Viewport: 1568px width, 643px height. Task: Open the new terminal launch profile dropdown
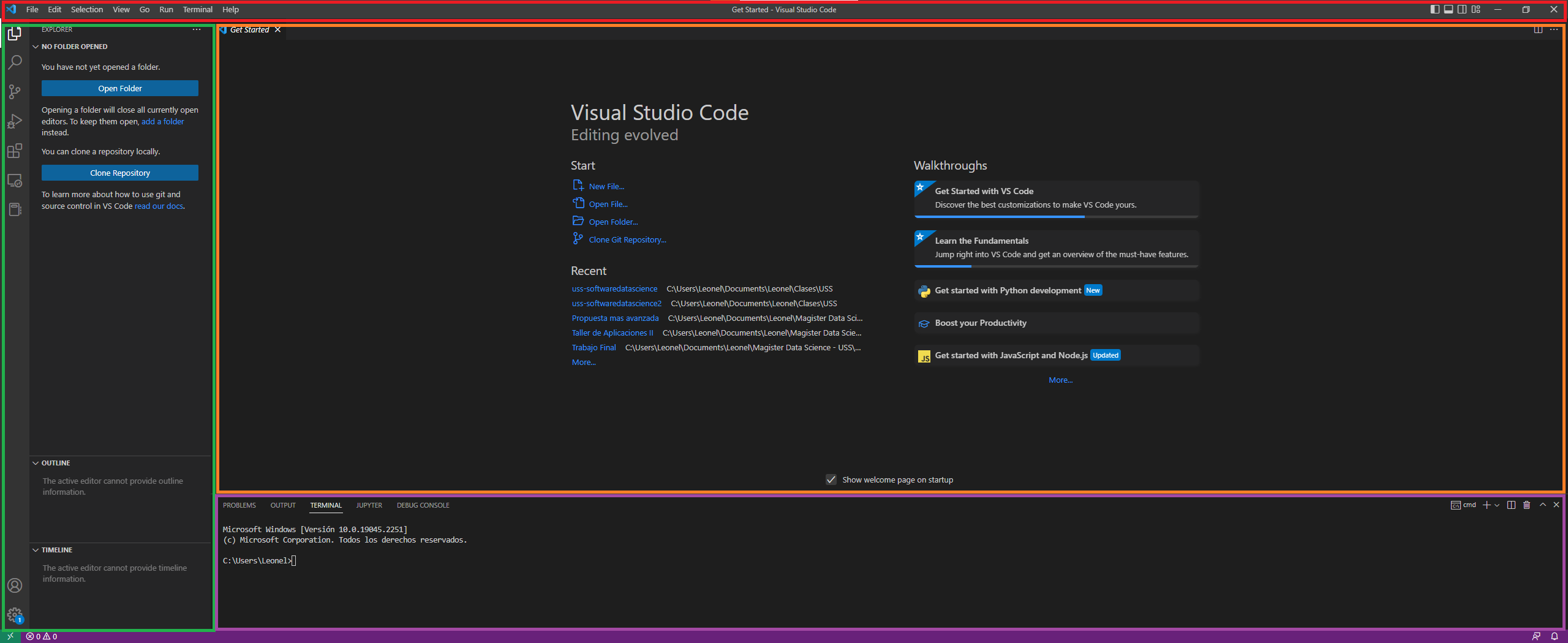click(x=1497, y=505)
